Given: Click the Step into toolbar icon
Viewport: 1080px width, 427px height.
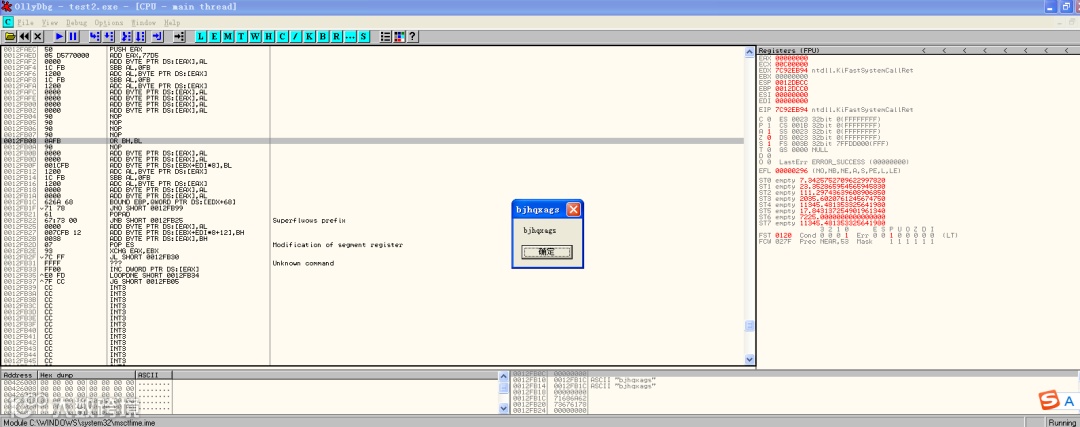Looking at the screenshot, I should 94,37.
